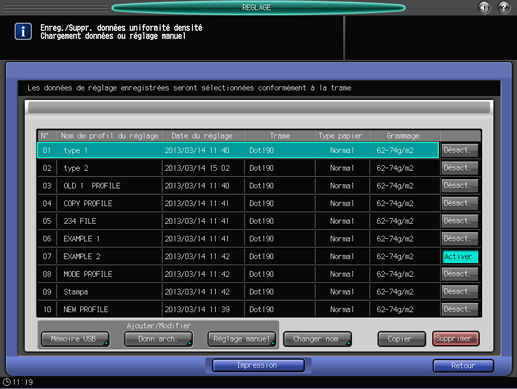Toggle Désact. for OLD 1 PROFILE
Viewport: 517px width, 389px height.
click(x=460, y=186)
